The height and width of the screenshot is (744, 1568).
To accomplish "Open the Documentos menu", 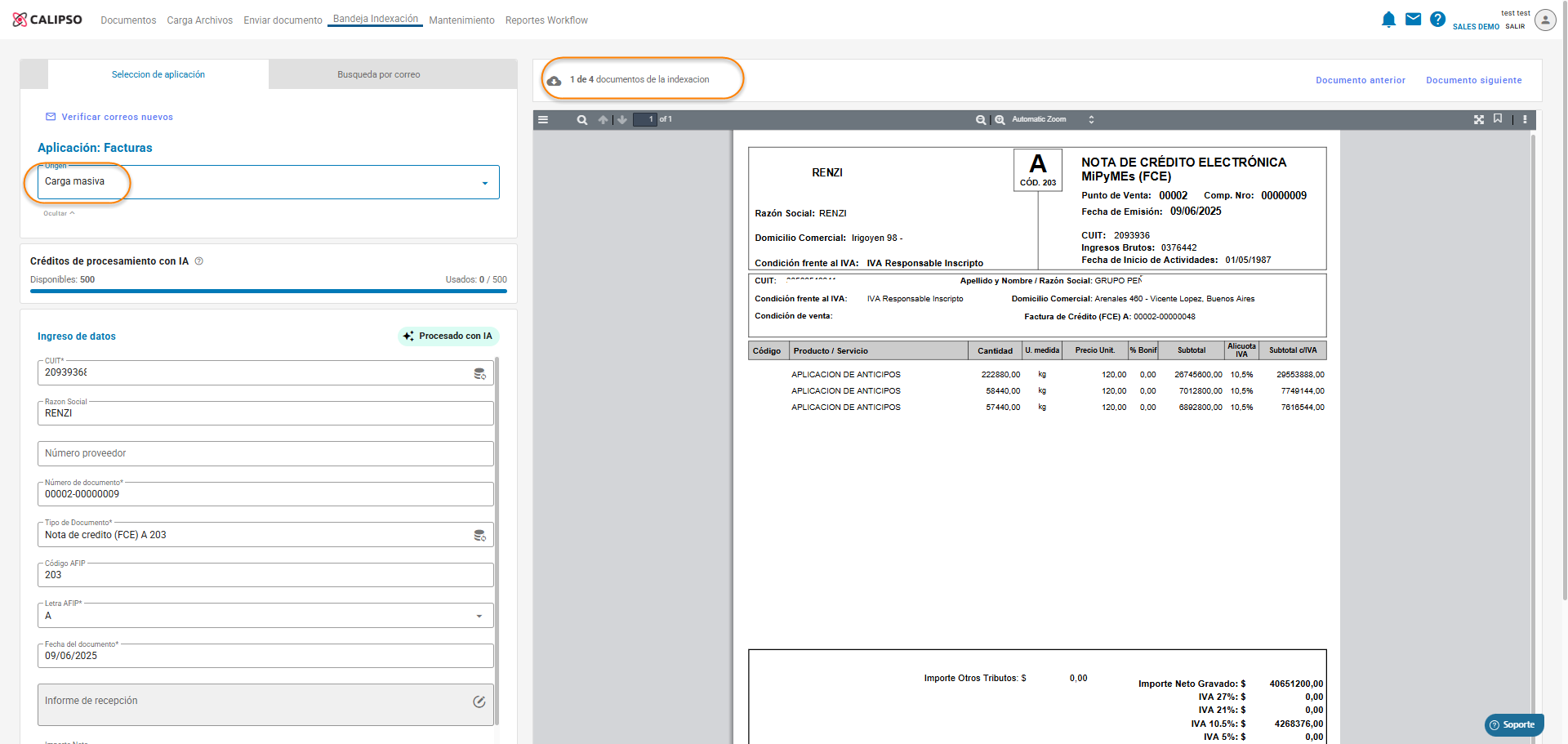I will (x=128, y=20).
